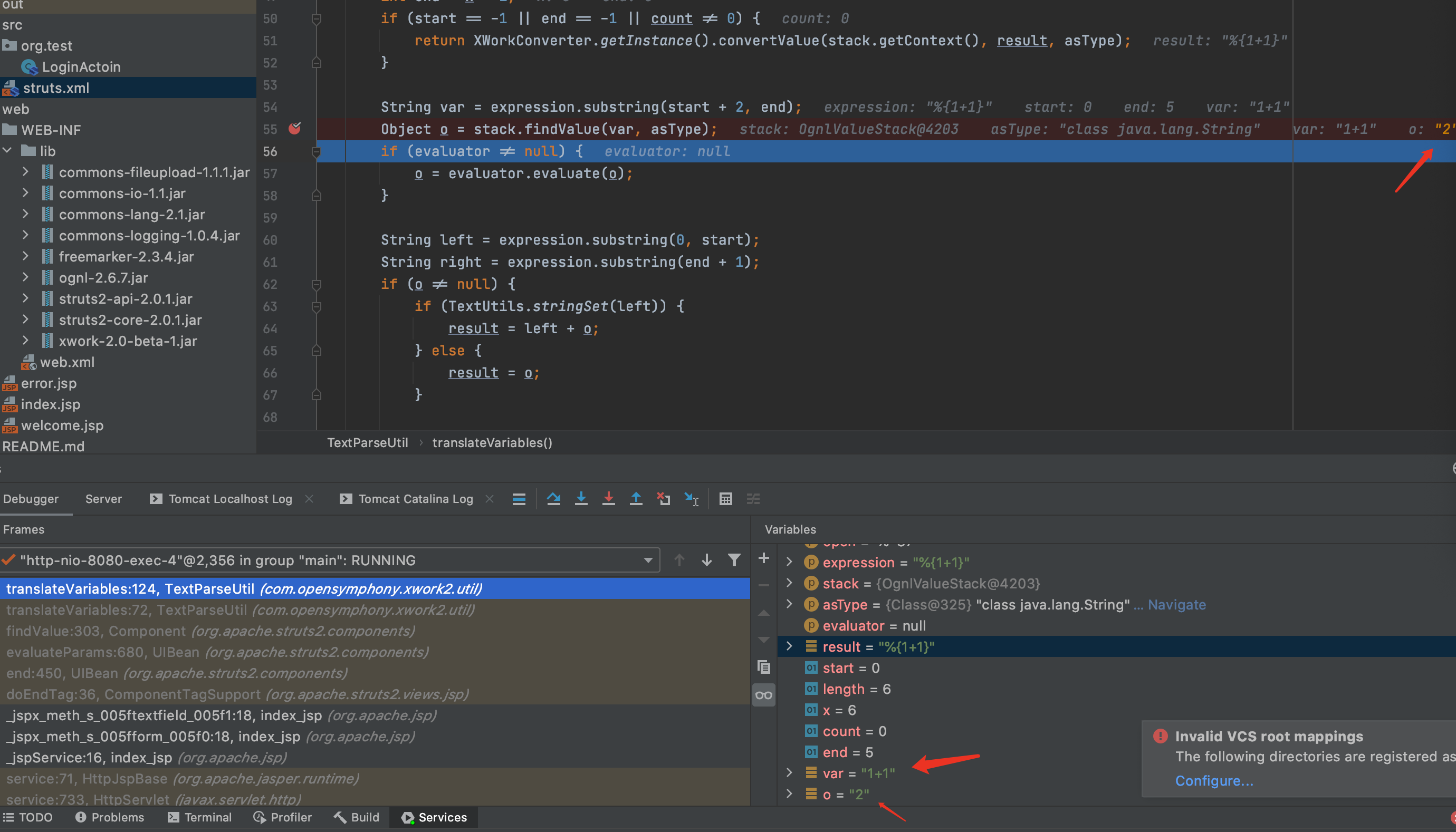Click Force Step Into red arrow icon

[608, 498]
